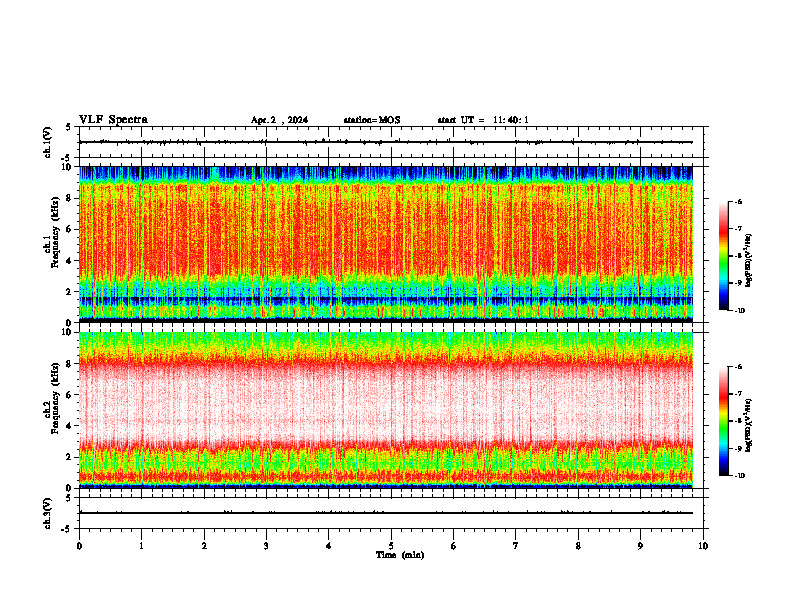Select the ch.2 "Frequency (kHz)" axis label
This screenshot has width=792, height=612.
(55, 398)
